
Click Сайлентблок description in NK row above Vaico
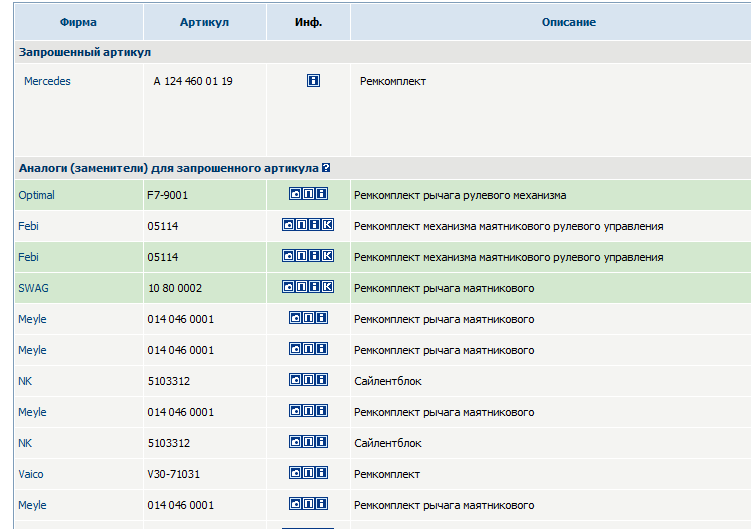pyautogui.click(x=388, y=443)
